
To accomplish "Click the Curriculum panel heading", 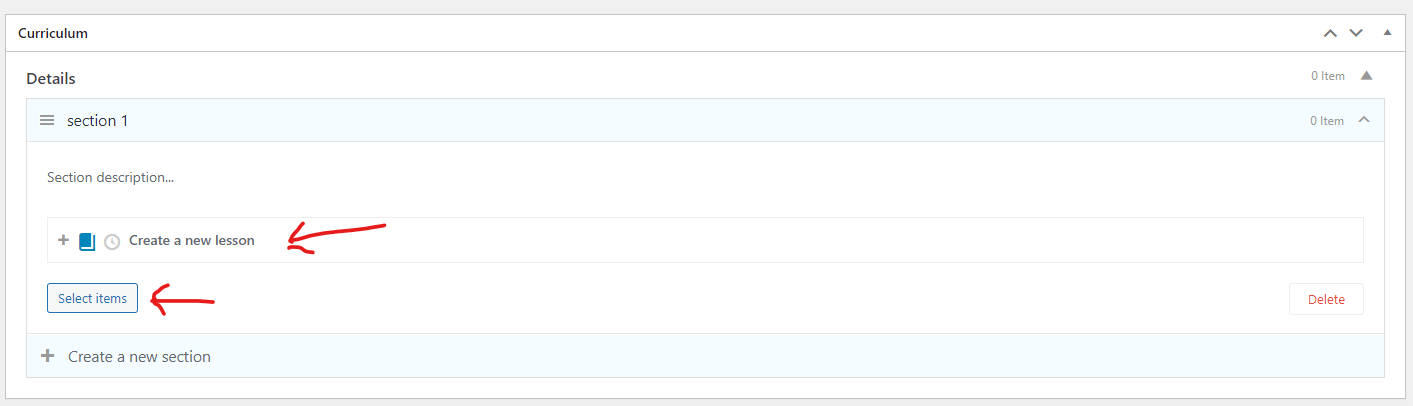I will [53, 33].
